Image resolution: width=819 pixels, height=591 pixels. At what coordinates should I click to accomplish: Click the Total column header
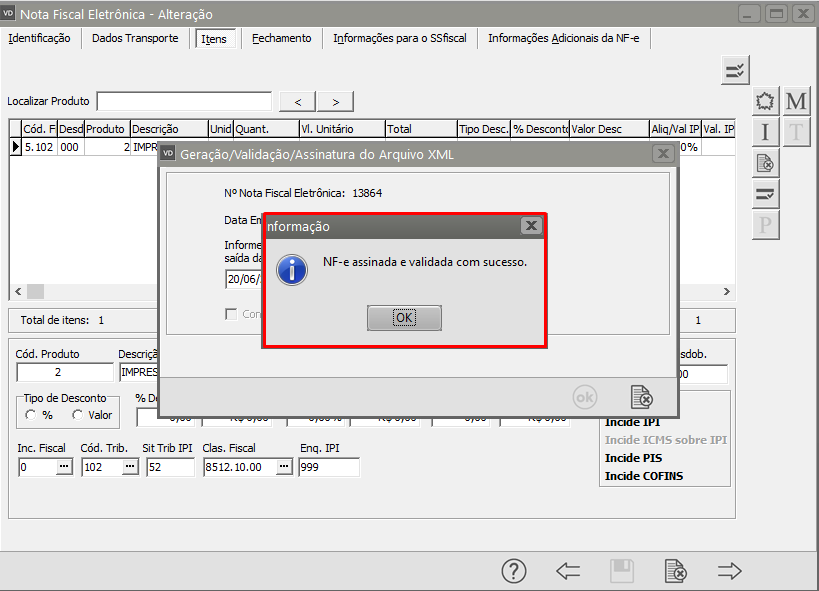421,129
